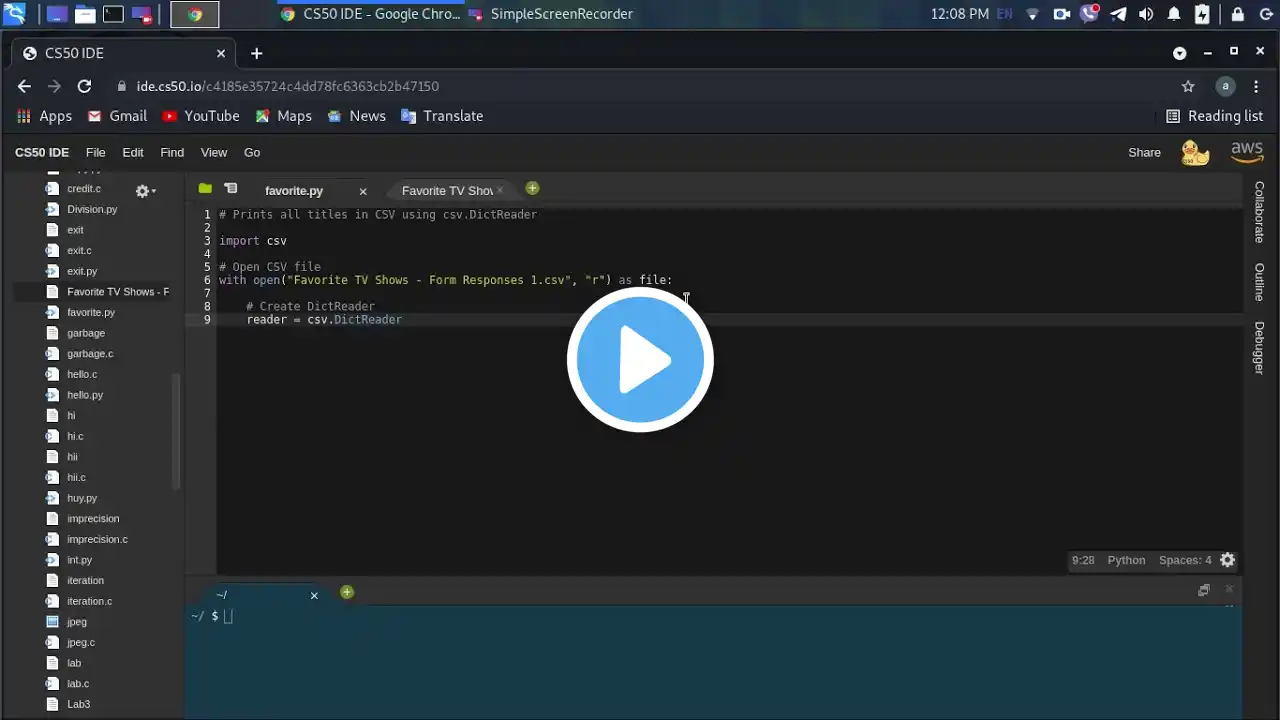Click the Share button

(x=1144, y=153)
